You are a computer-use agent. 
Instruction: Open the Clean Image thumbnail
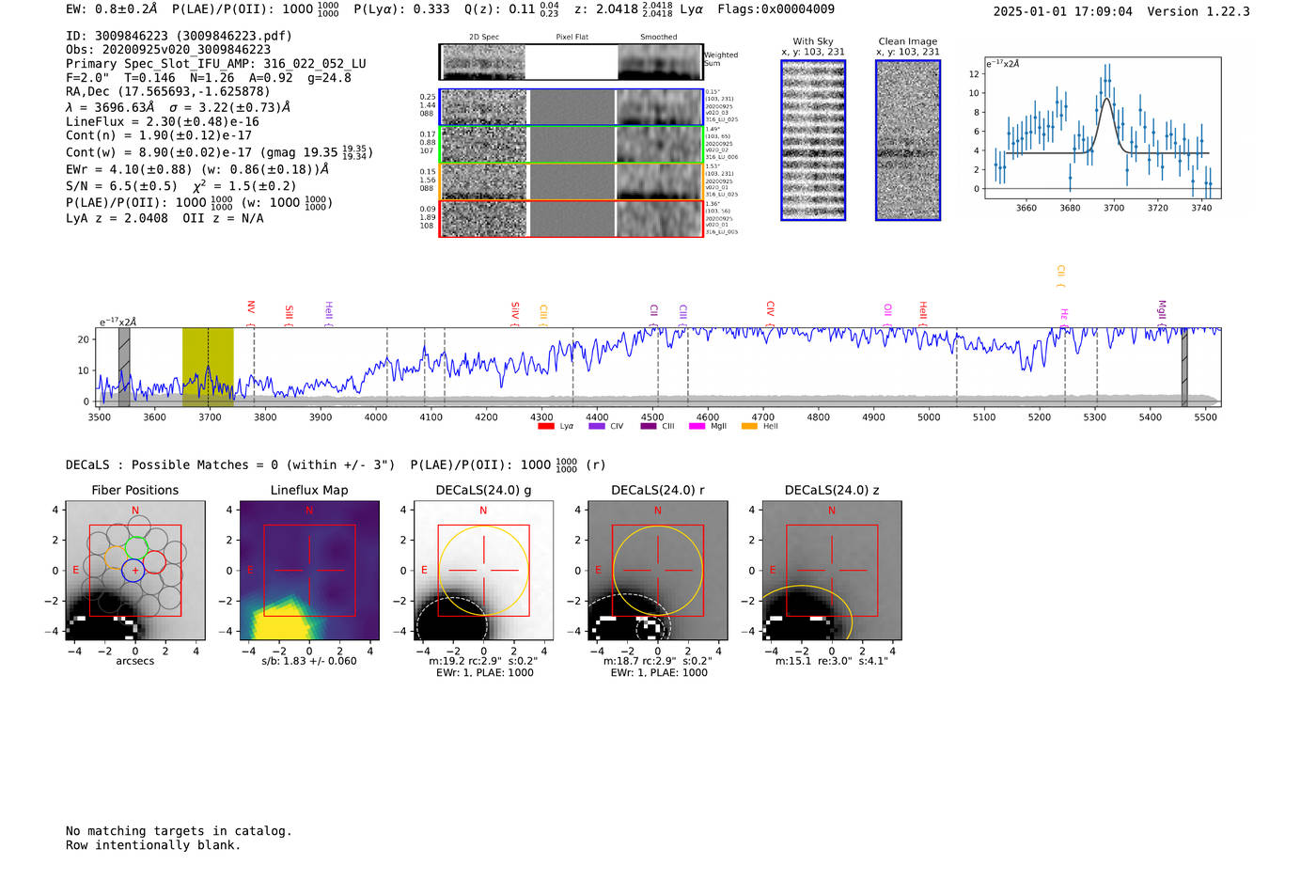[x=908, y=140]
